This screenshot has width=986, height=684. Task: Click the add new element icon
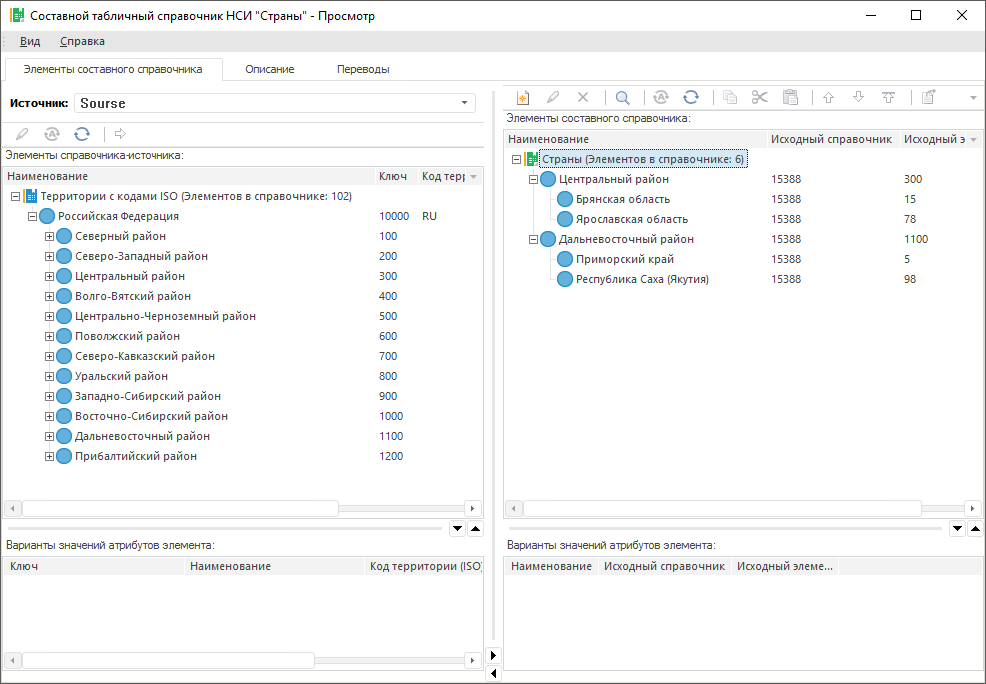[x=522, y=98]
